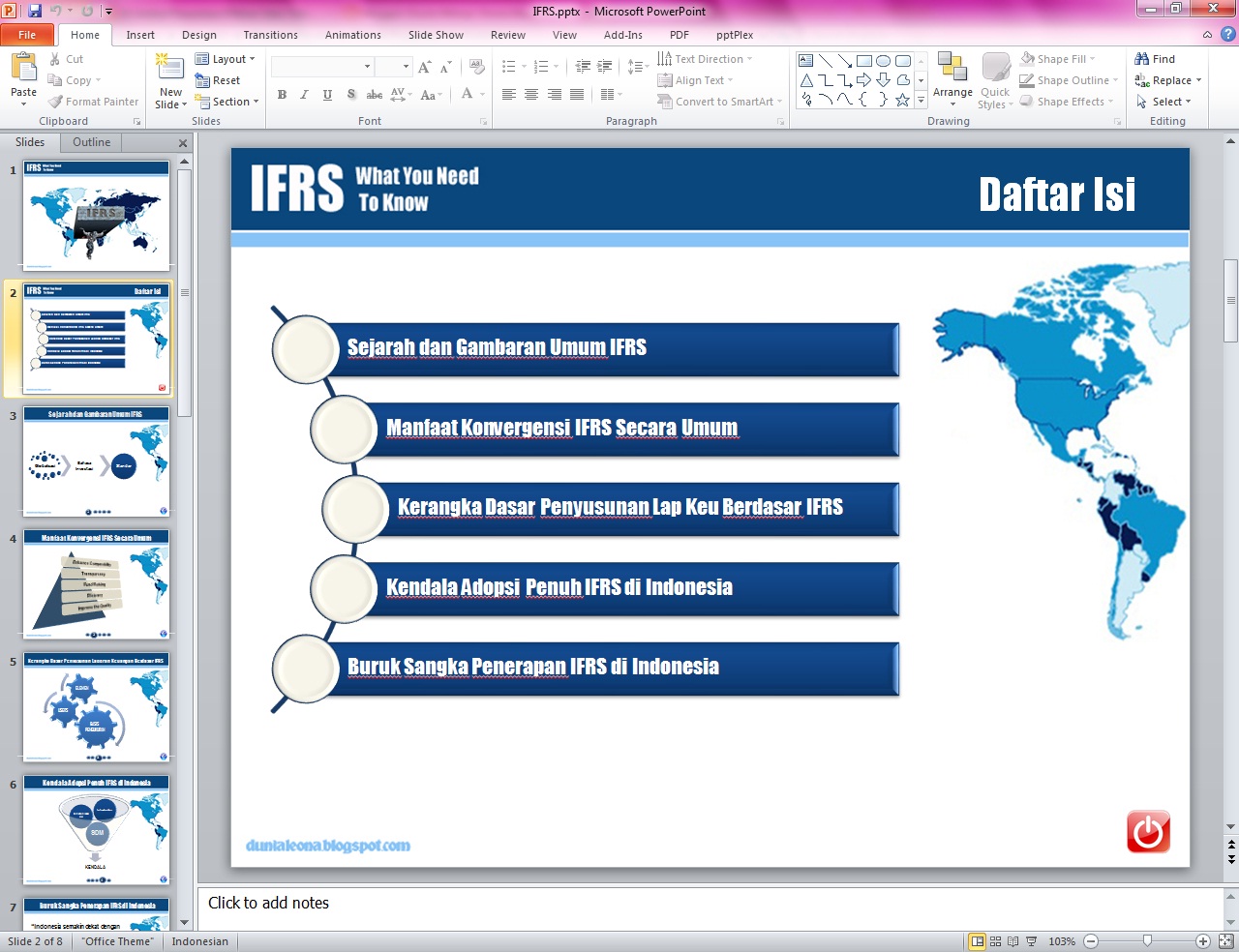Decrease the list indent level
The height and width of the screenshot is (952, 1239).
(x=583, y=67)
